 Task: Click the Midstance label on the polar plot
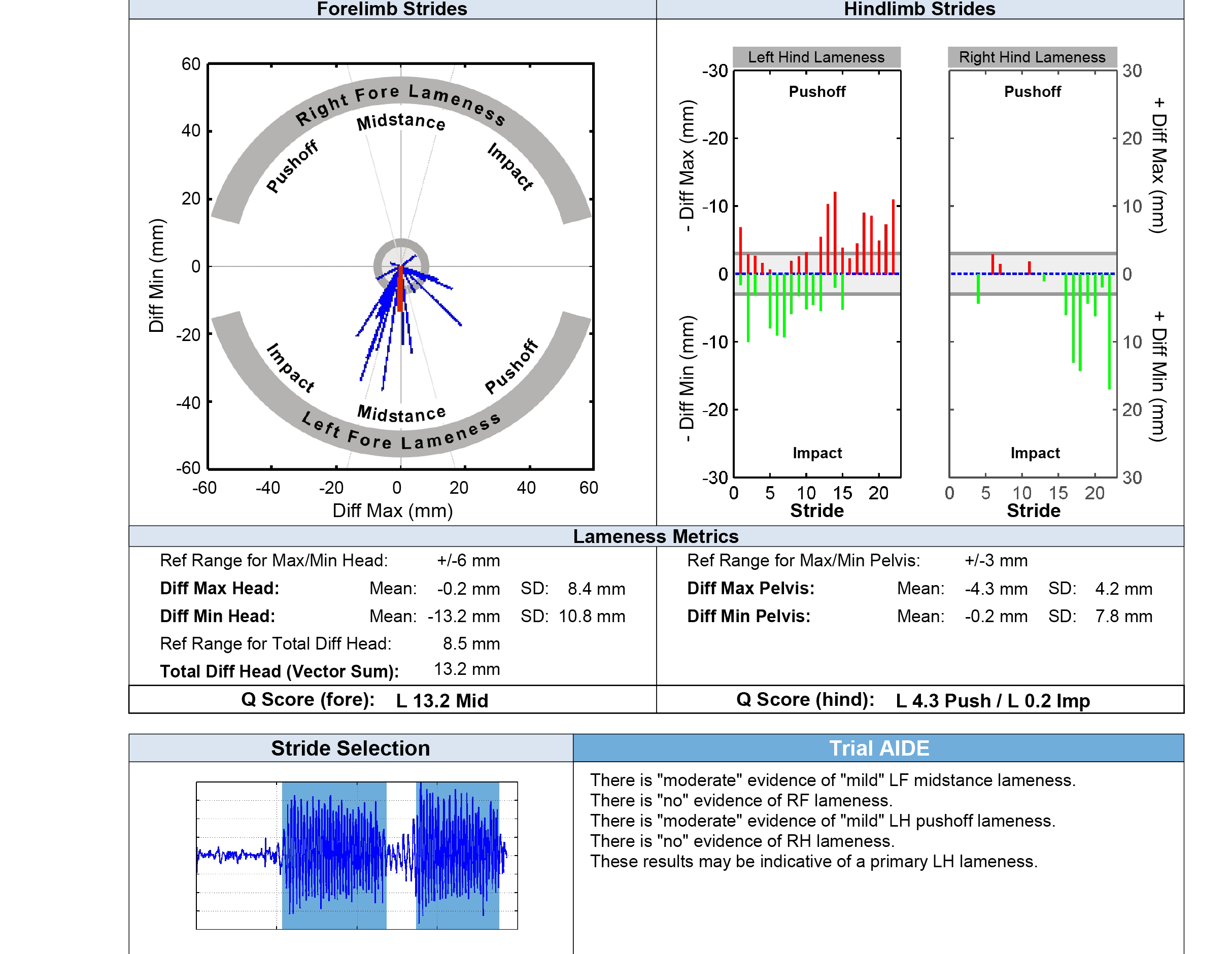coord(400,121)
